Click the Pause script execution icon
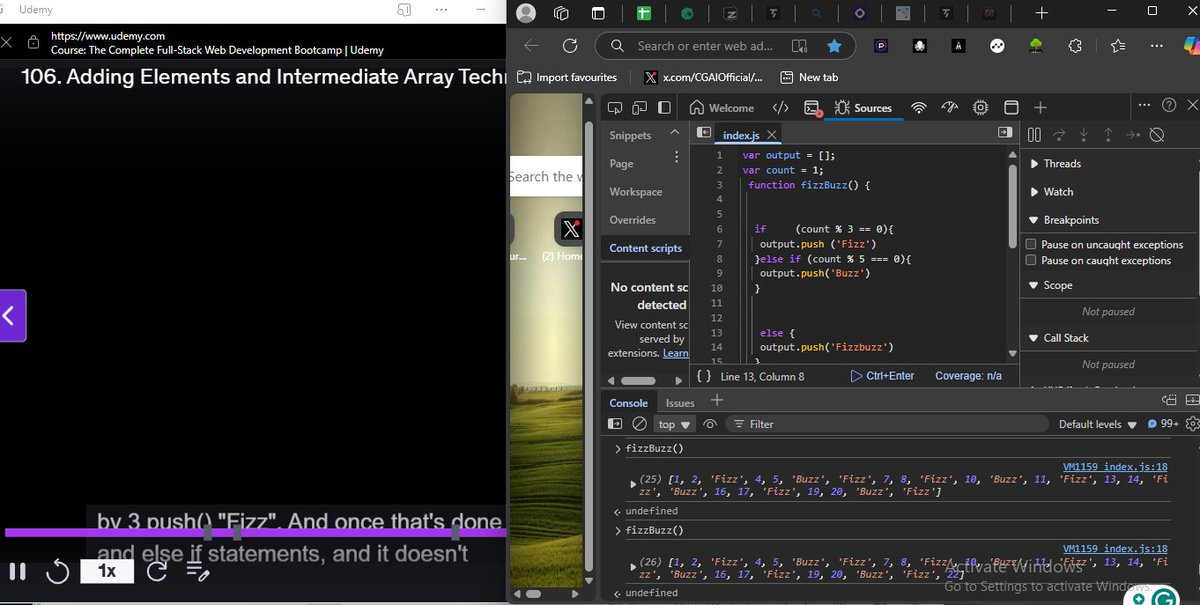Screen dimensions: 1200x605 pos(1033,134)
